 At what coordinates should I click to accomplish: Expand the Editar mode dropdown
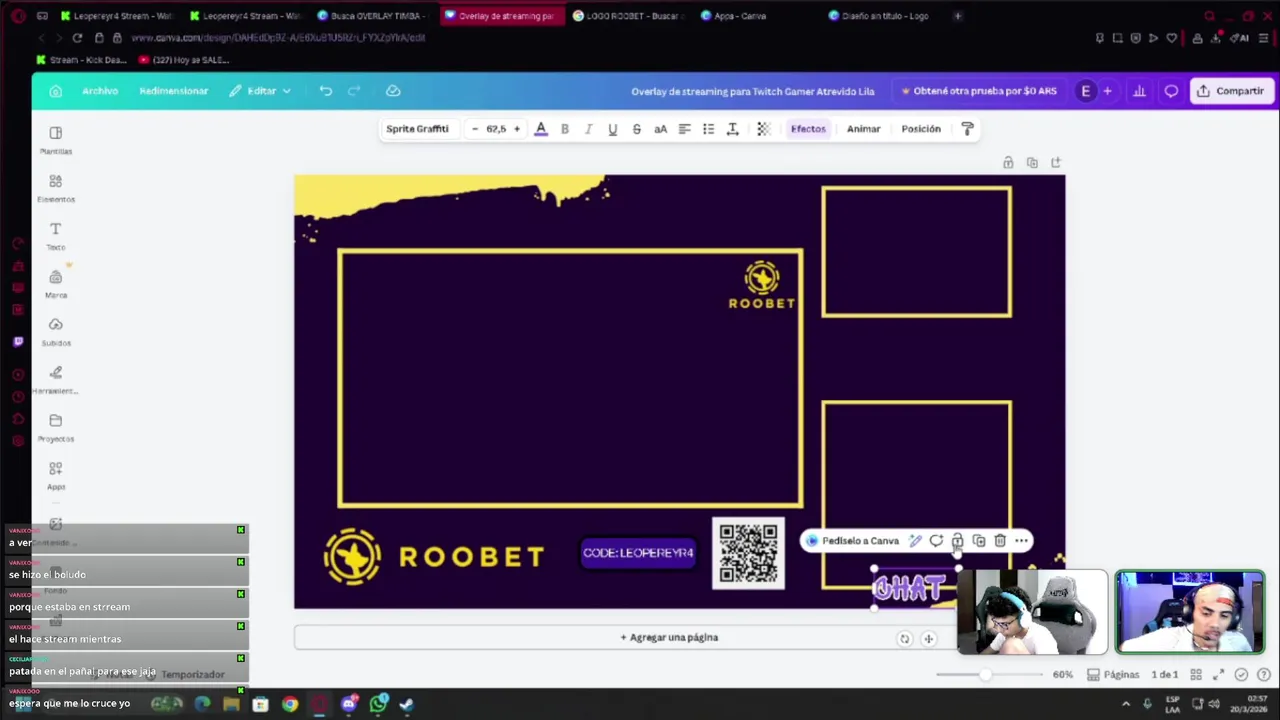(260, 91)
